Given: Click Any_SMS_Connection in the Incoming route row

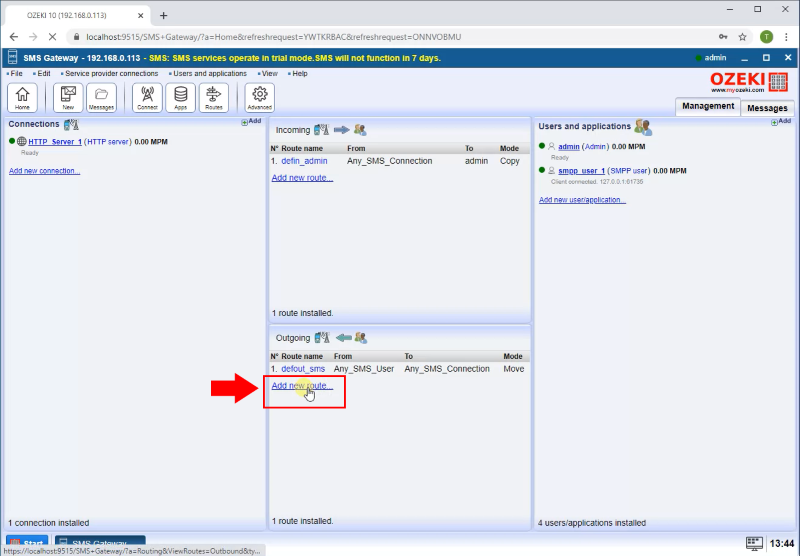Looking at the screenshot, I should coord(389,161).
